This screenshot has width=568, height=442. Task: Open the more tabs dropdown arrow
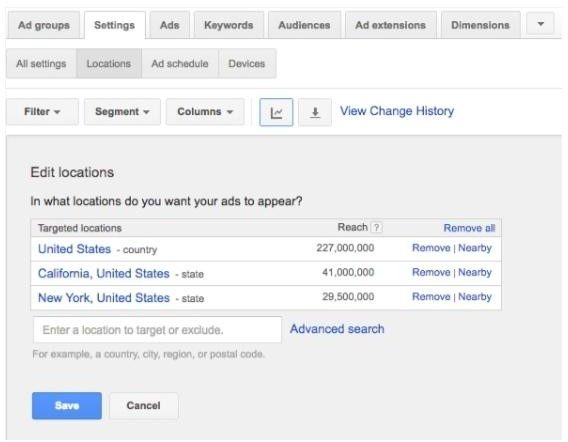pyautogui.click(x=540, y=24)
